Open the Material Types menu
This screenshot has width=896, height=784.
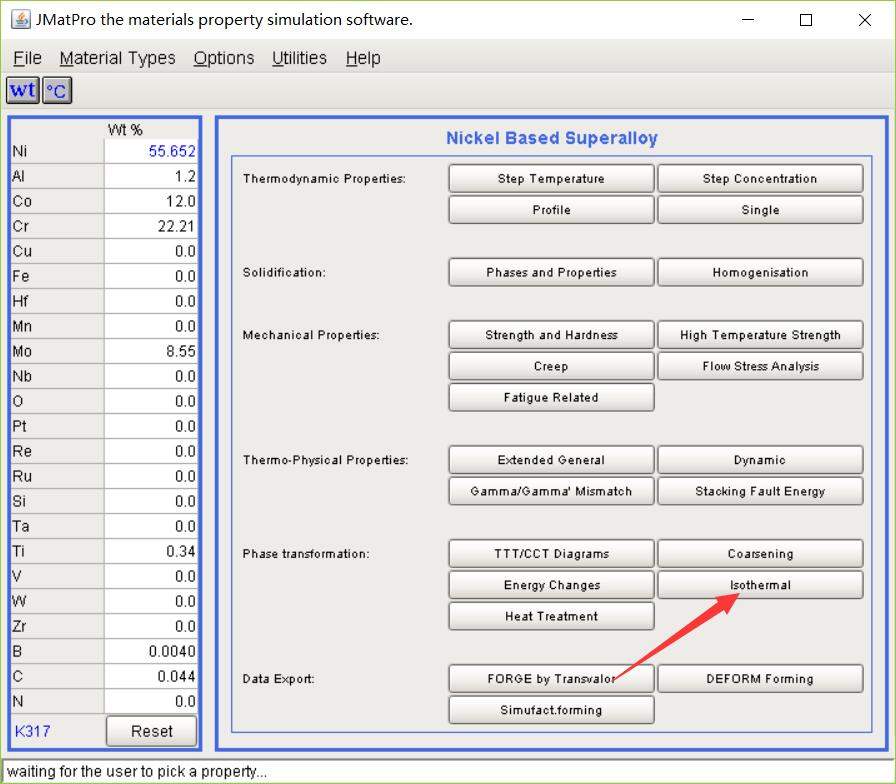tap(117, 58)
